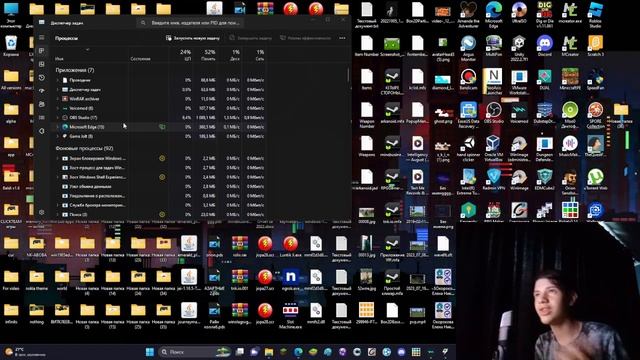The height and width of the screenshot is (360, 640).
Task: Select the uTorrent Web desktop shortcut
Action: pyautogui.click(x=595, y=180)
